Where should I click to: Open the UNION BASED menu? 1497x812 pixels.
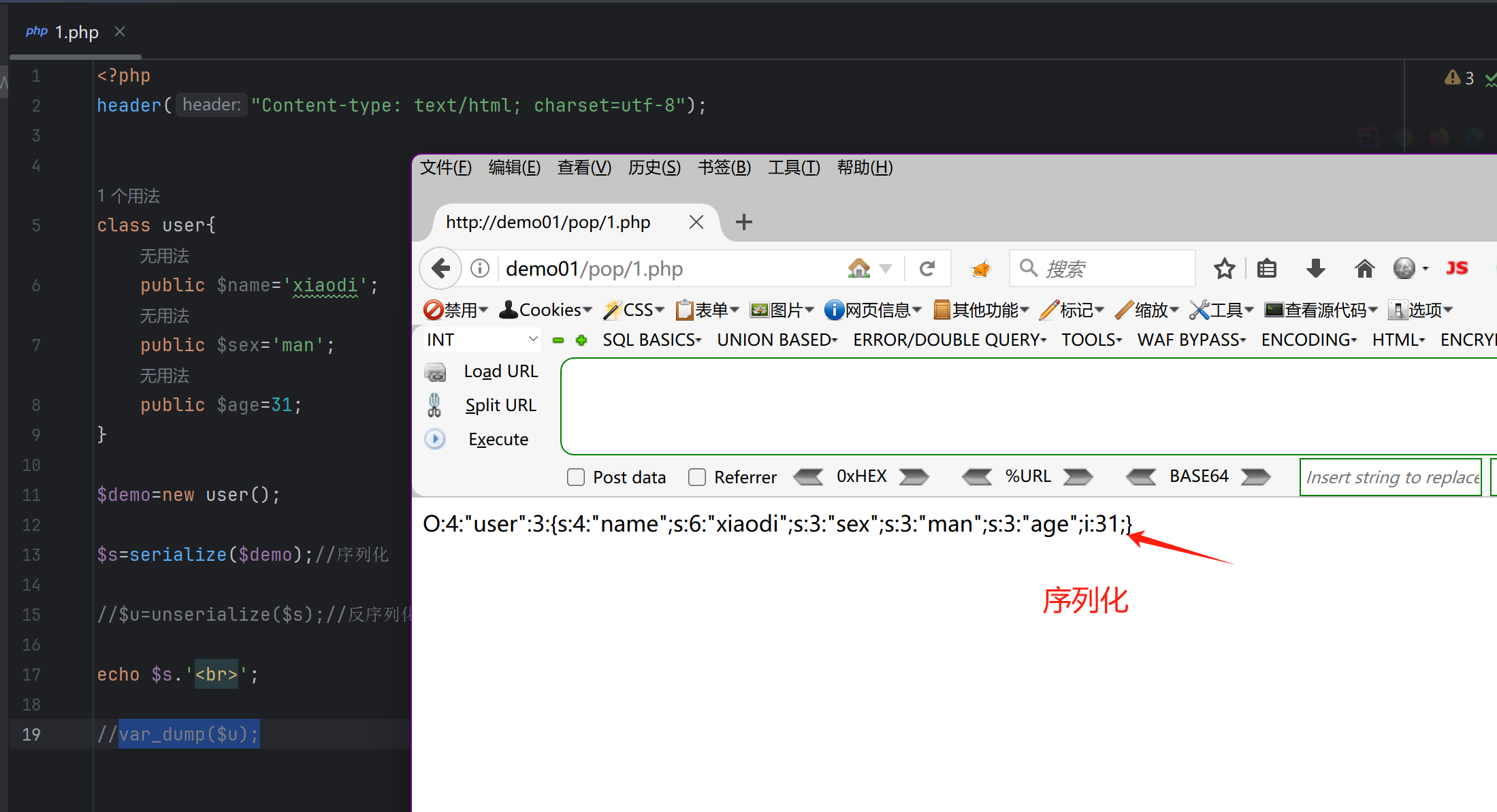point(777,340)
